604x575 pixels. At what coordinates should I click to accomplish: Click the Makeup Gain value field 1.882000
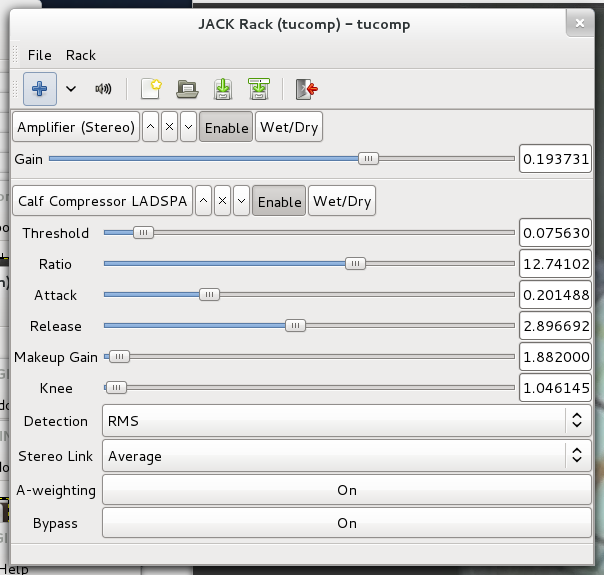pos(555,357)
